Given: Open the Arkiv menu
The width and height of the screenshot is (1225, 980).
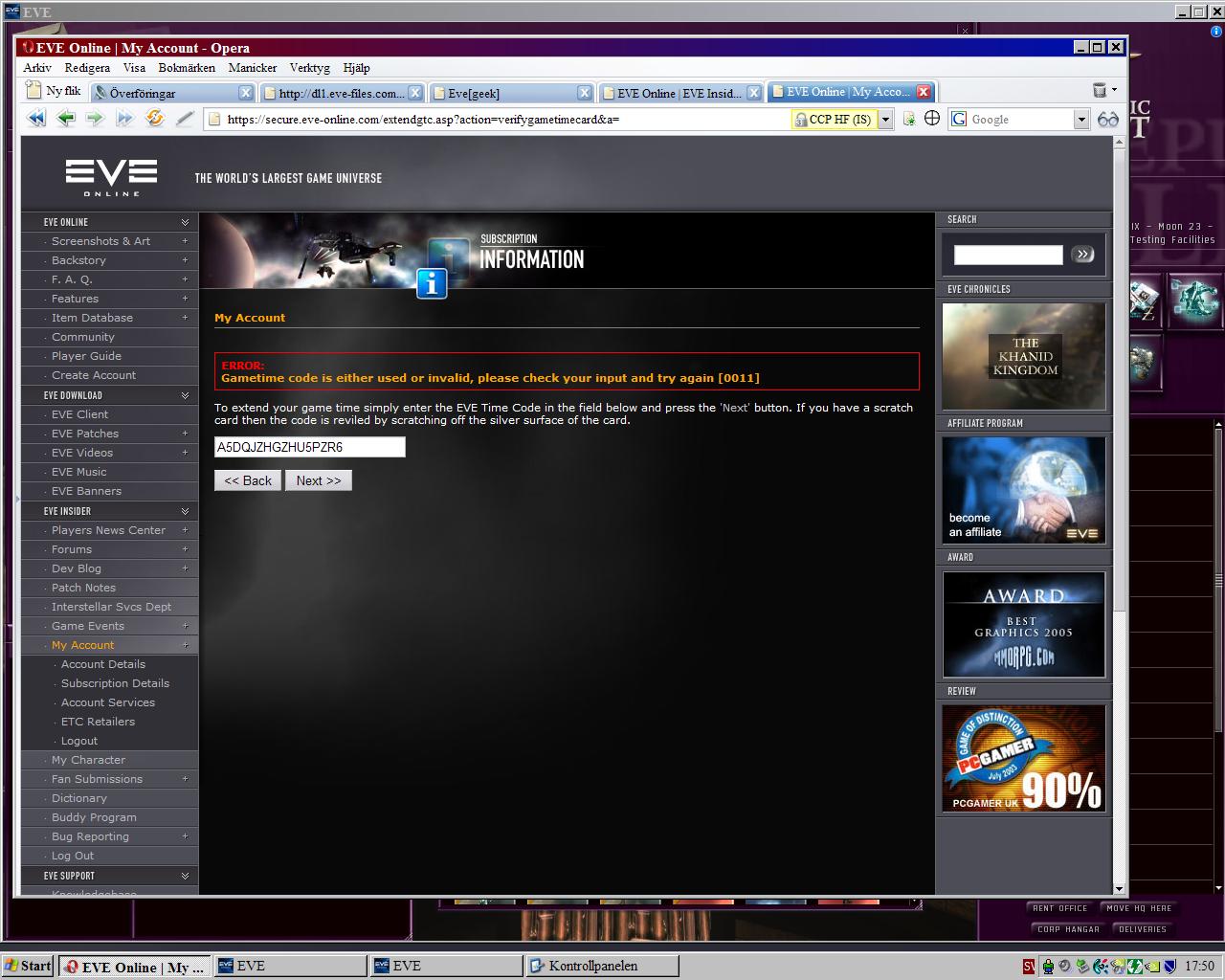Looking at the screenshot, I should (37, 68).
